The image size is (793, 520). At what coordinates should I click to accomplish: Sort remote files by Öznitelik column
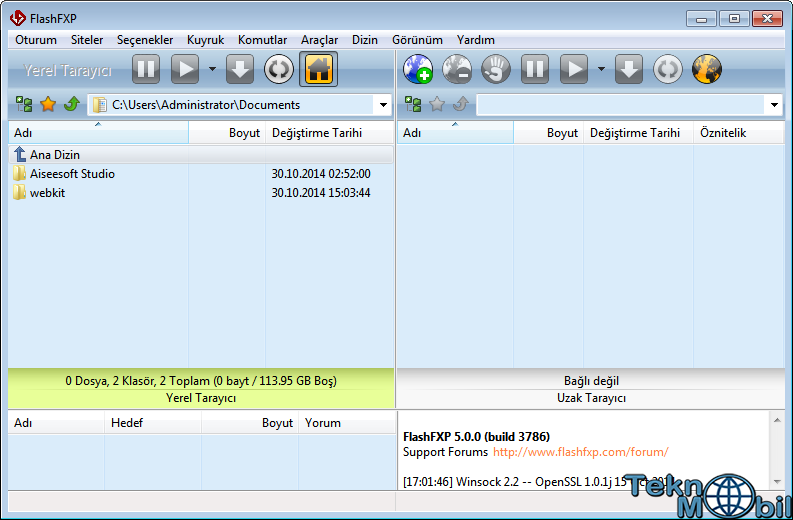click(739, 133)
